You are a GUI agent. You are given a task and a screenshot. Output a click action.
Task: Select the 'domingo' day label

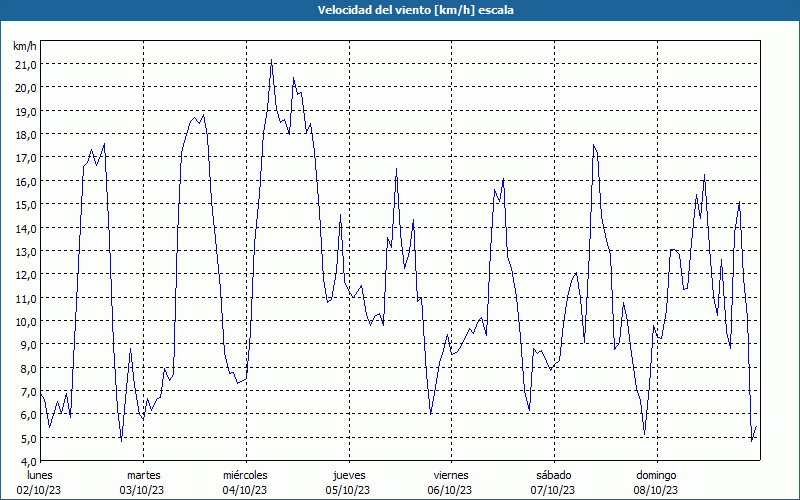656,475
